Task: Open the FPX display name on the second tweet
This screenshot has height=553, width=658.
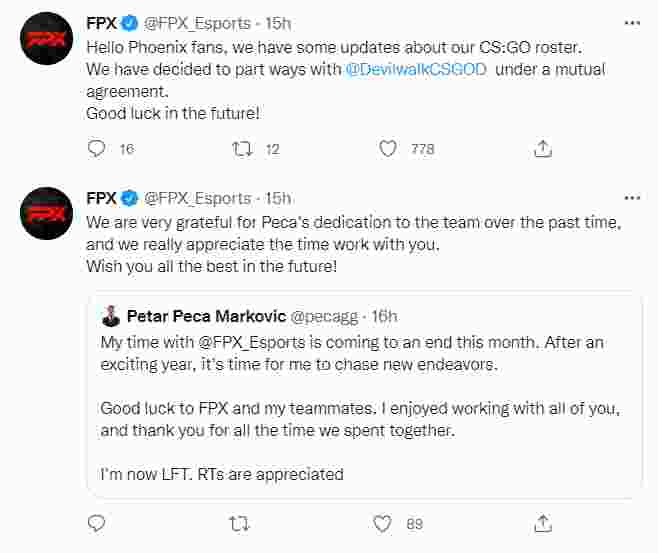Action: pos(102,198)
